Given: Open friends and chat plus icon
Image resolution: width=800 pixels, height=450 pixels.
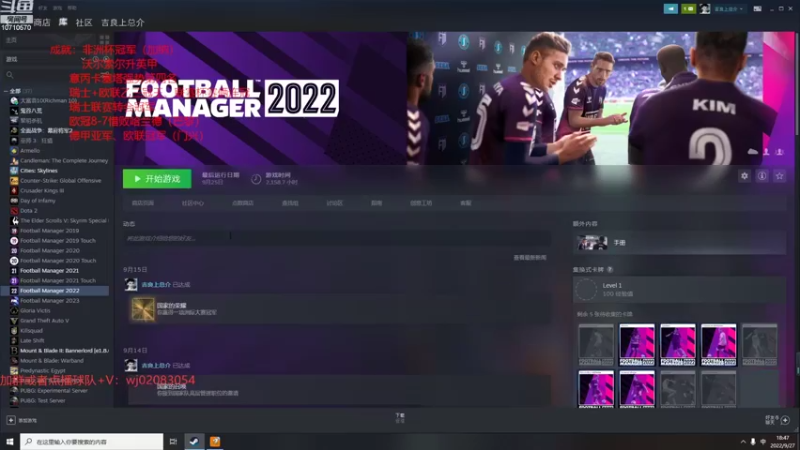Looking at the screenshot, I should click(785, 420).
